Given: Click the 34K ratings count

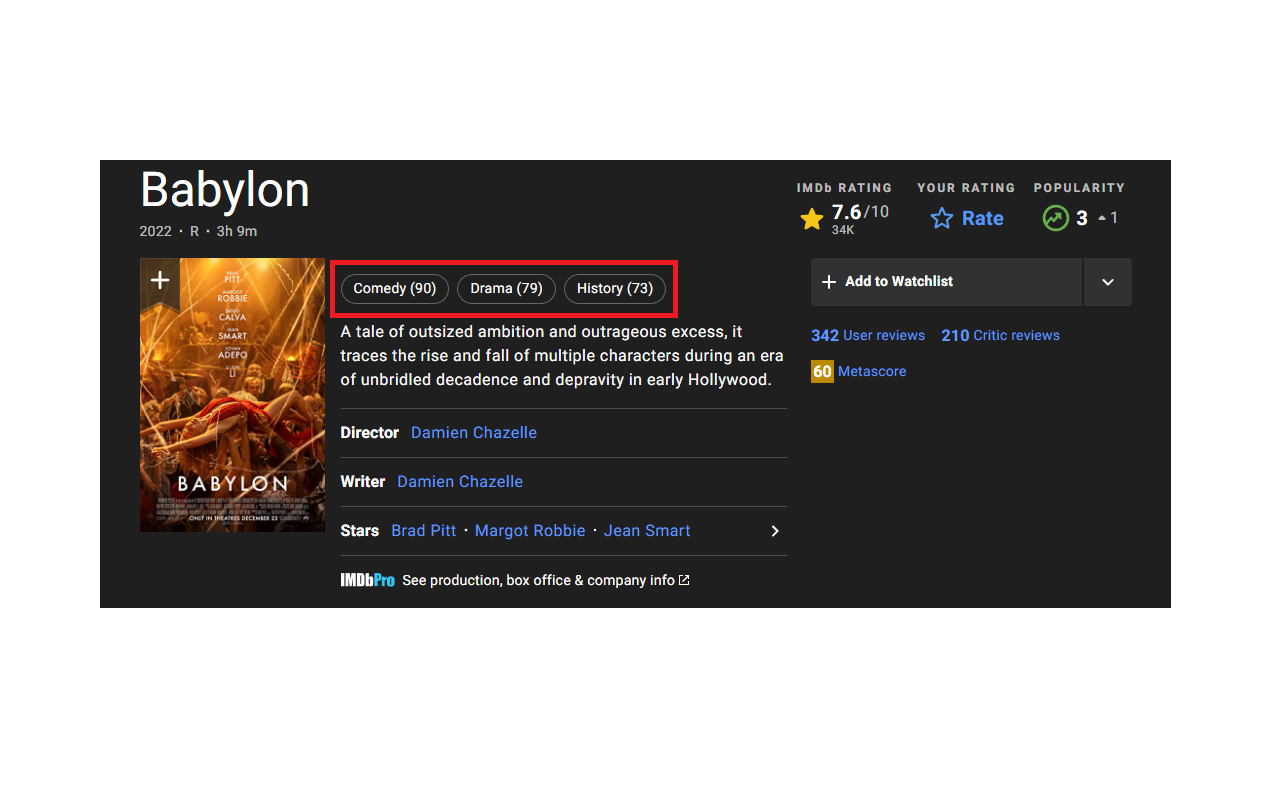Looking at the screenshot, I should (x=843, y=230).
